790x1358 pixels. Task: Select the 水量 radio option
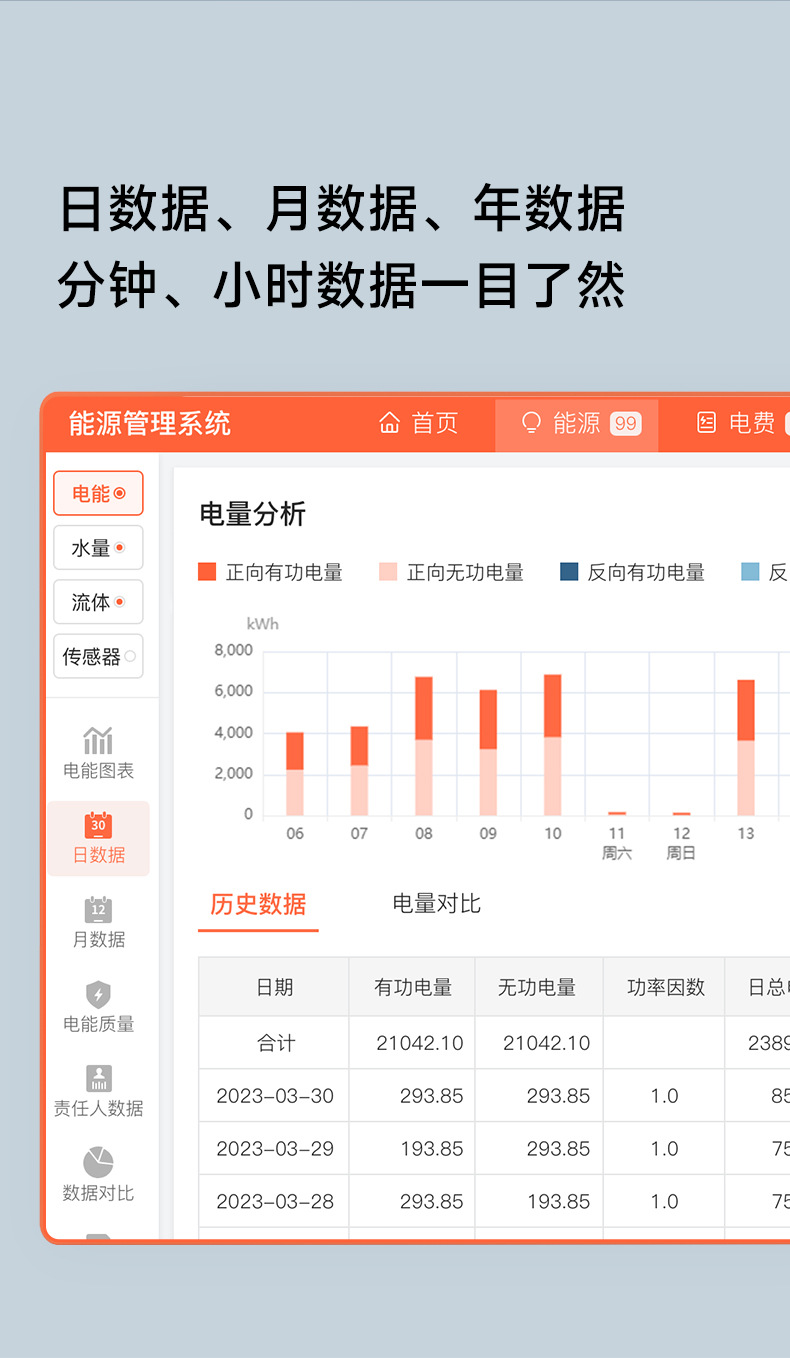[x=98, y=548]
